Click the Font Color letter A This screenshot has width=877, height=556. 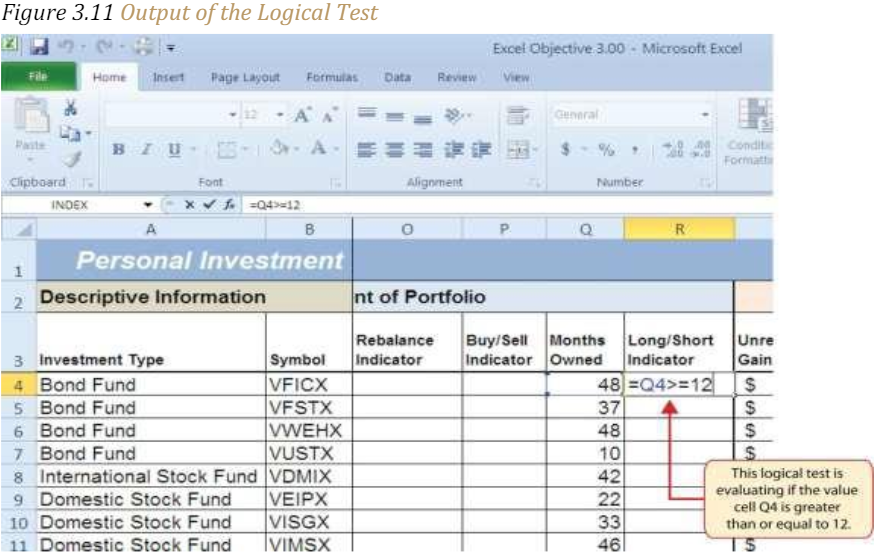pos(319,149)
